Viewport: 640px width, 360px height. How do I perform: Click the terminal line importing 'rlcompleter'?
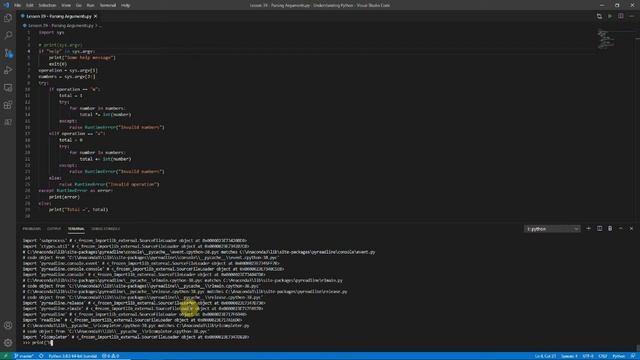click(x=136, y=337)
